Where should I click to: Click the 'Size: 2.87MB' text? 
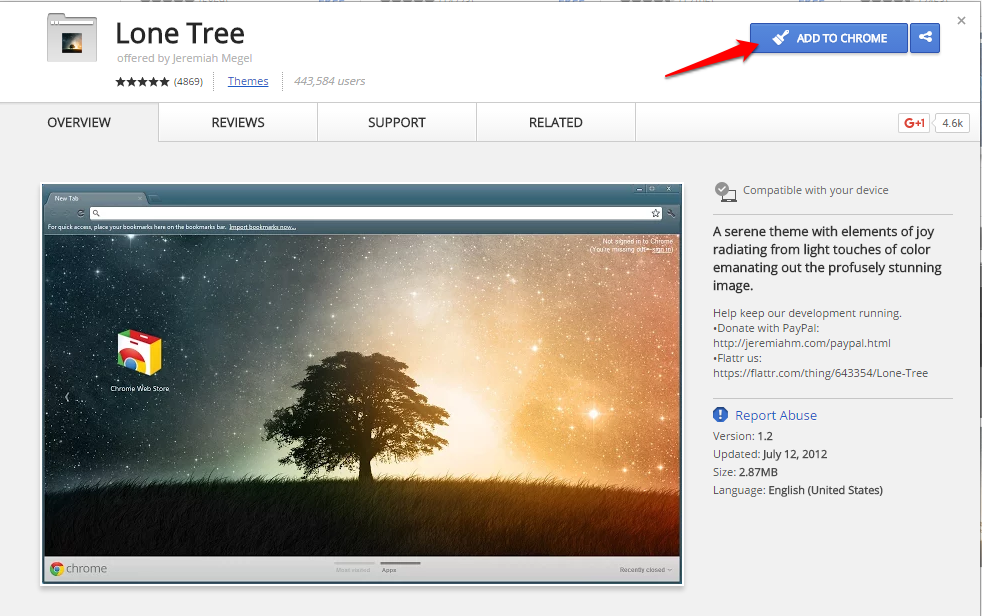click(745, 472)
